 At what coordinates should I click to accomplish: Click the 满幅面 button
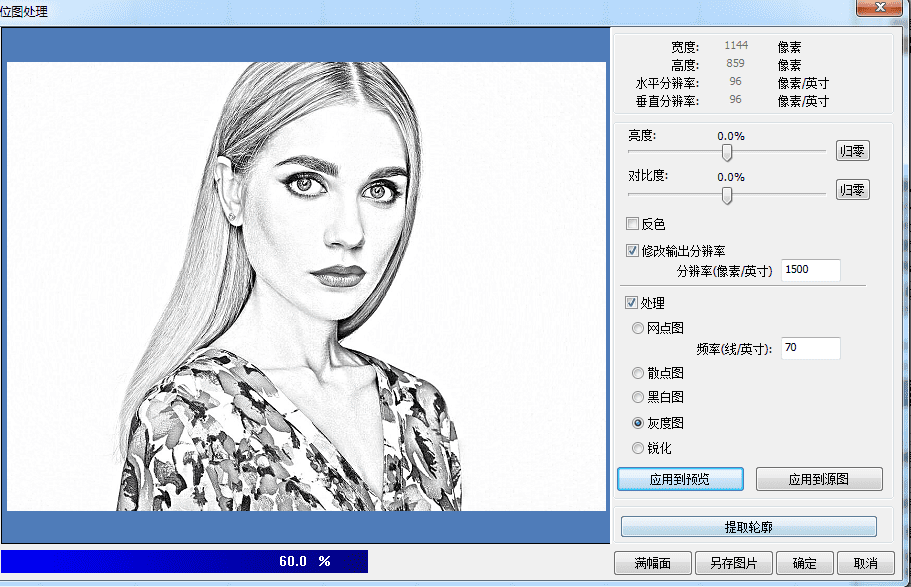click(x=652, y=563)
